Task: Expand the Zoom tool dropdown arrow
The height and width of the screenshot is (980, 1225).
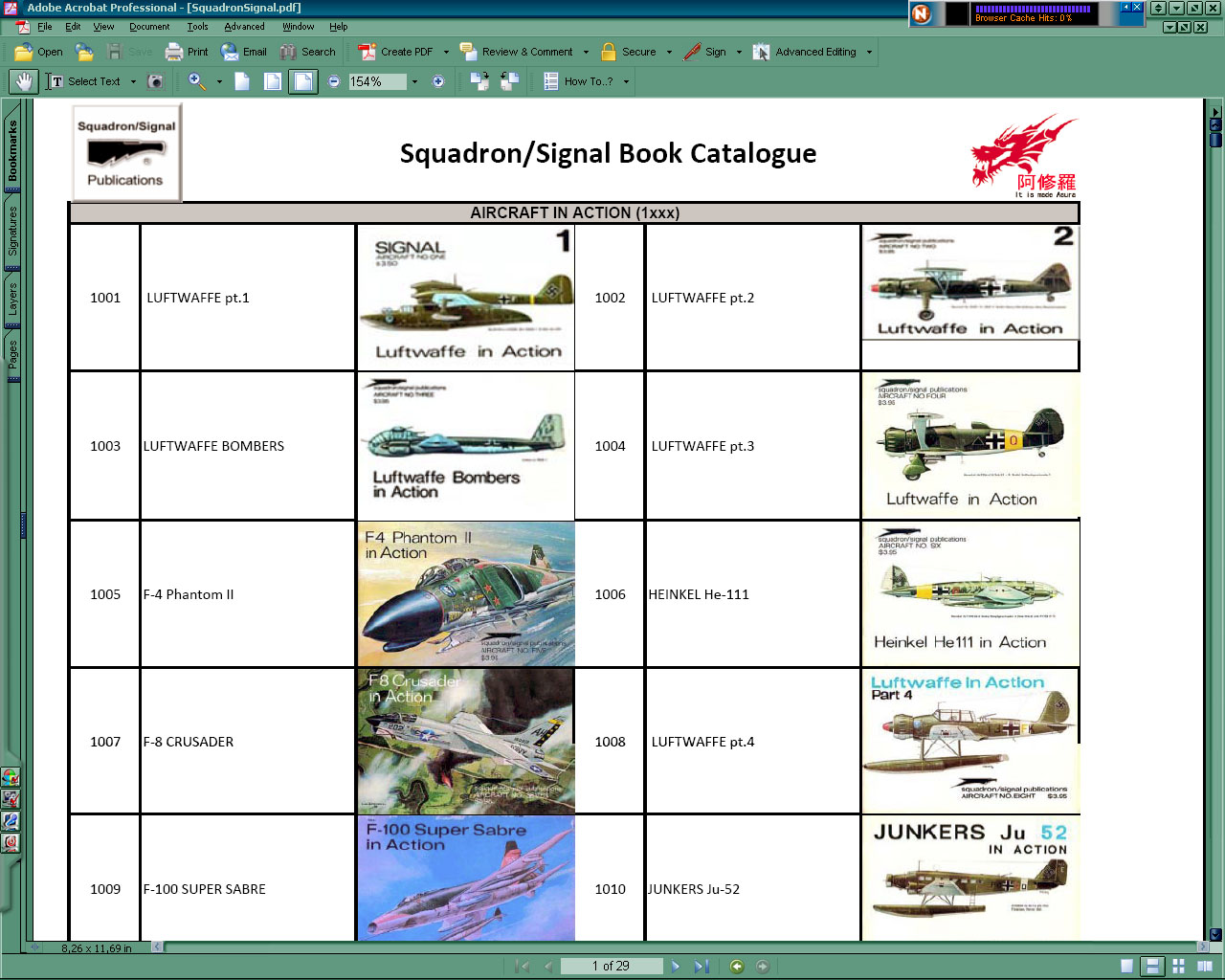Action: (x=219, y=82)
